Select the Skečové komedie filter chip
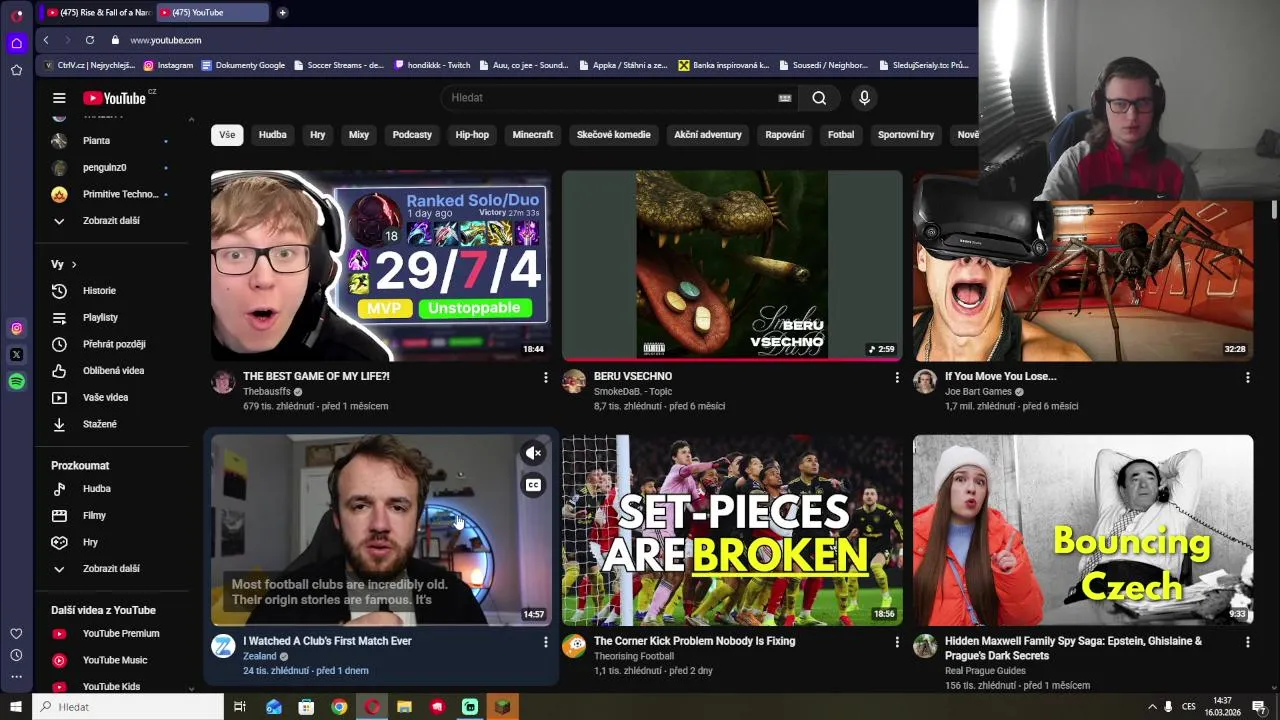The height and width of the screenshot is (720, 1280). click(x=613, y=135)
